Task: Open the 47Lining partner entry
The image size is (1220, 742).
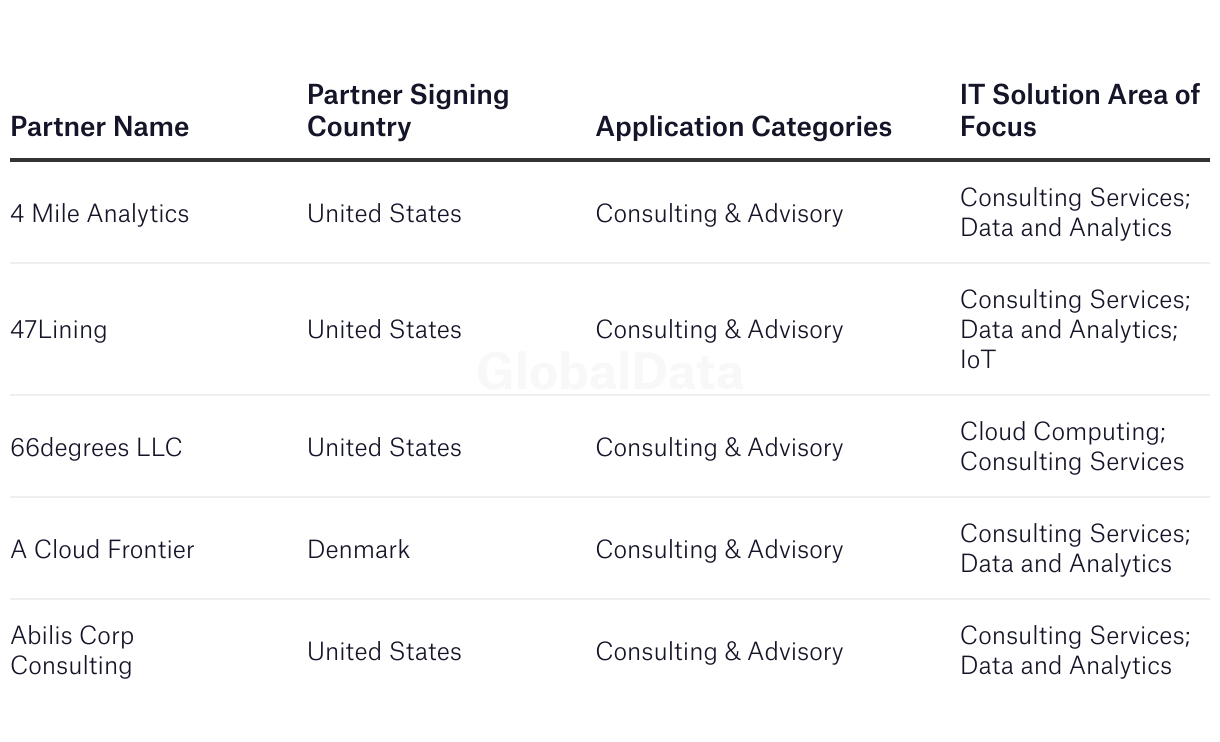Action: (58, 330)
